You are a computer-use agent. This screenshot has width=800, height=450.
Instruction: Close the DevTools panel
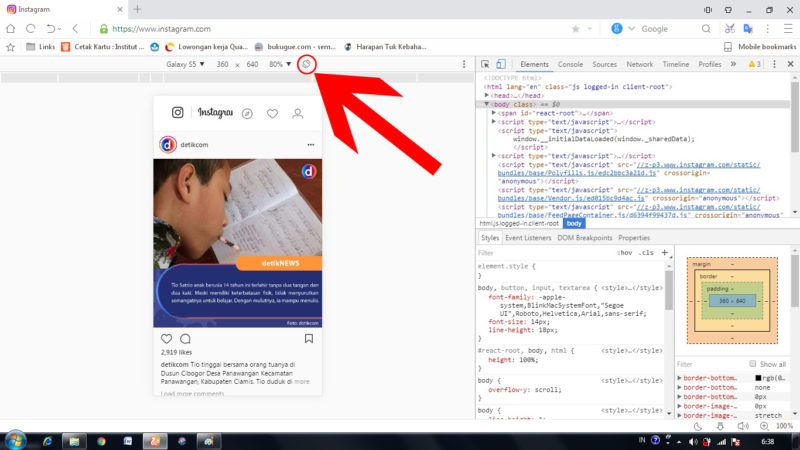pos(790,64)
